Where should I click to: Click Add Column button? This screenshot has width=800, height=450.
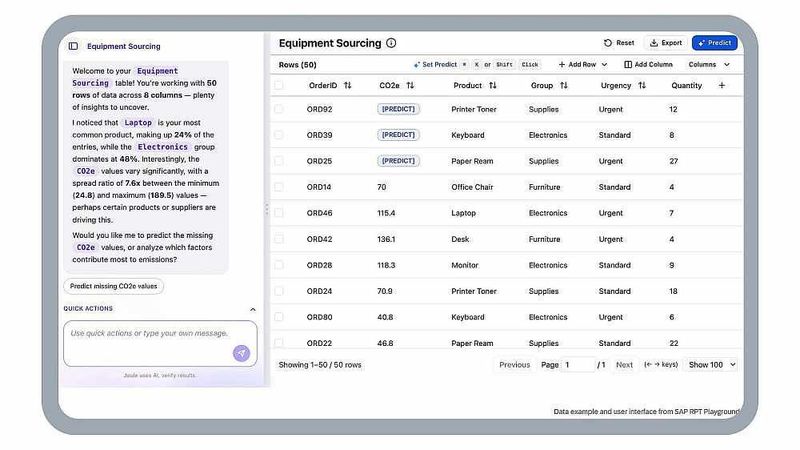click(648, 65)
